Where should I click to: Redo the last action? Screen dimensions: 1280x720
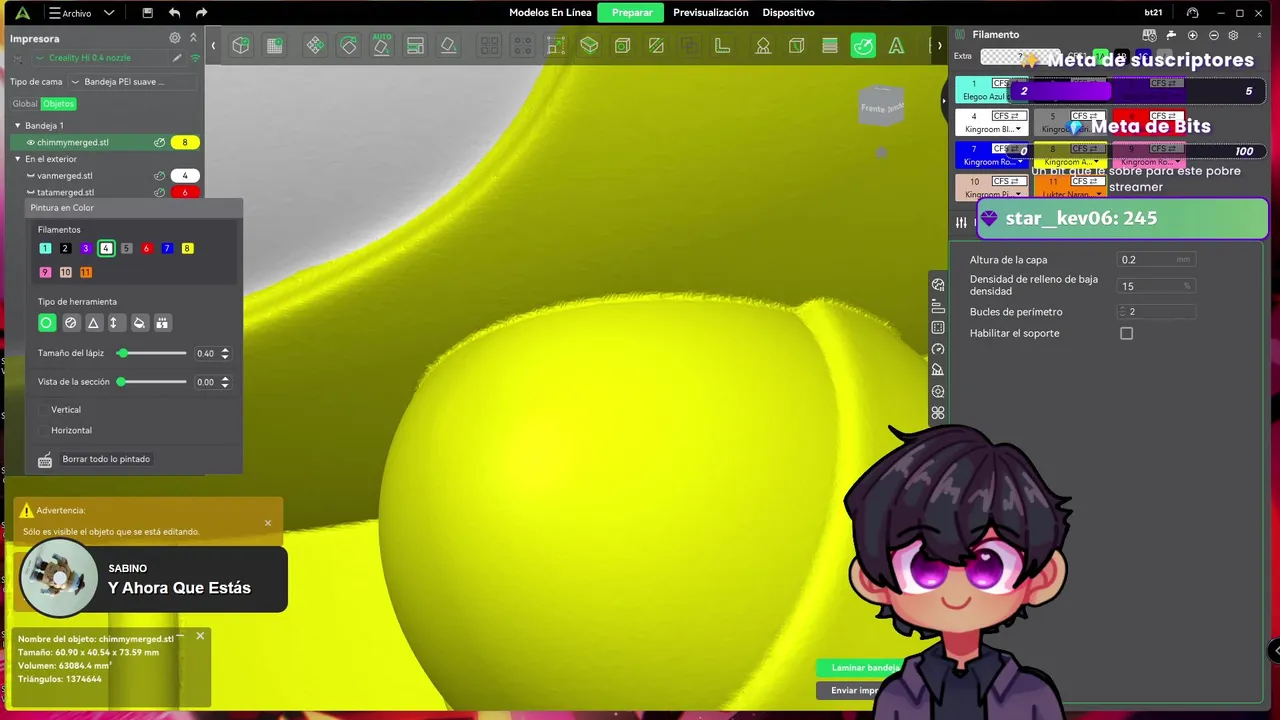coord(201,13)
